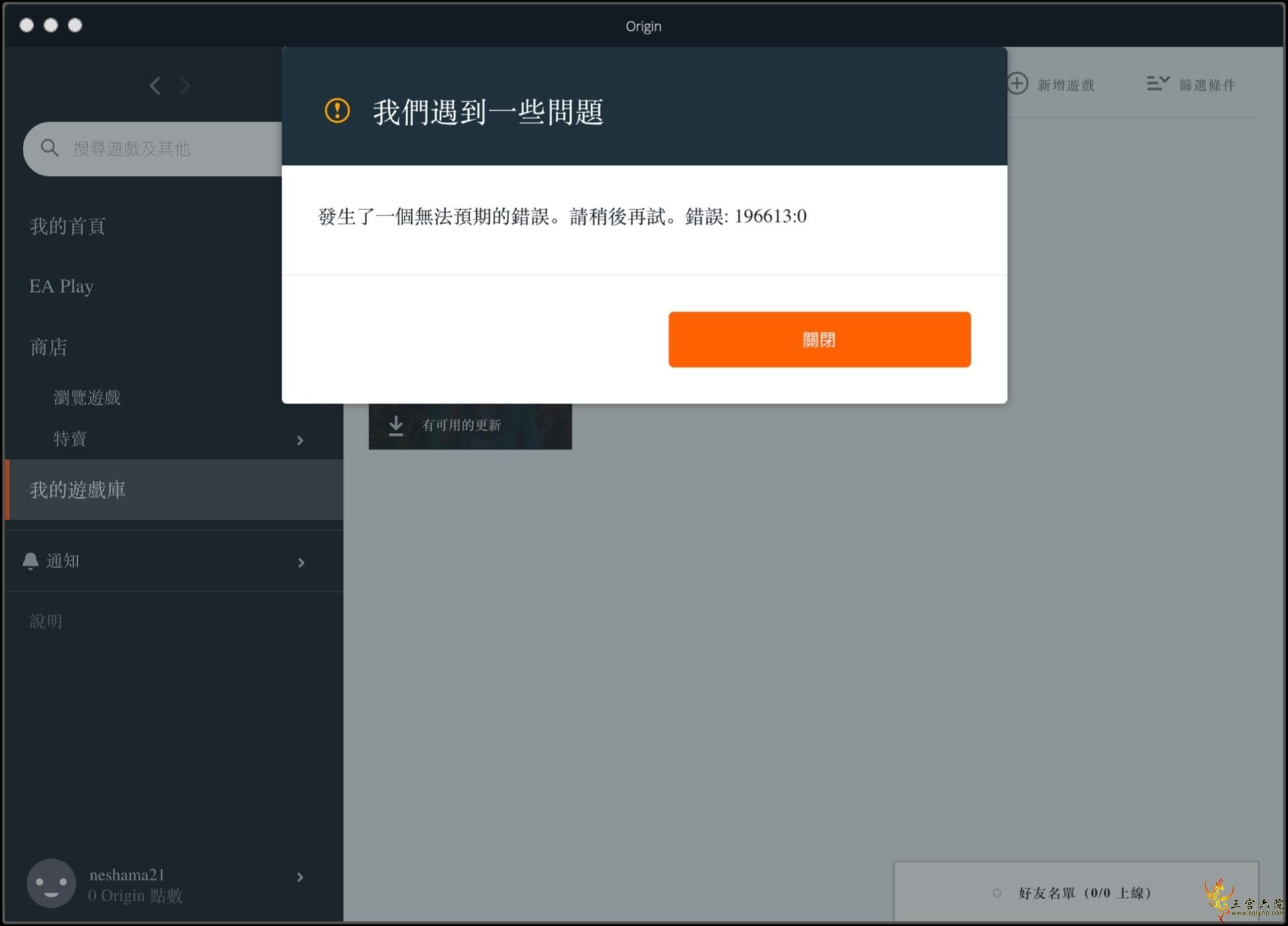Click 有可用的更新 on the game tile
The height and width of the screenshot is (926, 1288).
[462, 425]
